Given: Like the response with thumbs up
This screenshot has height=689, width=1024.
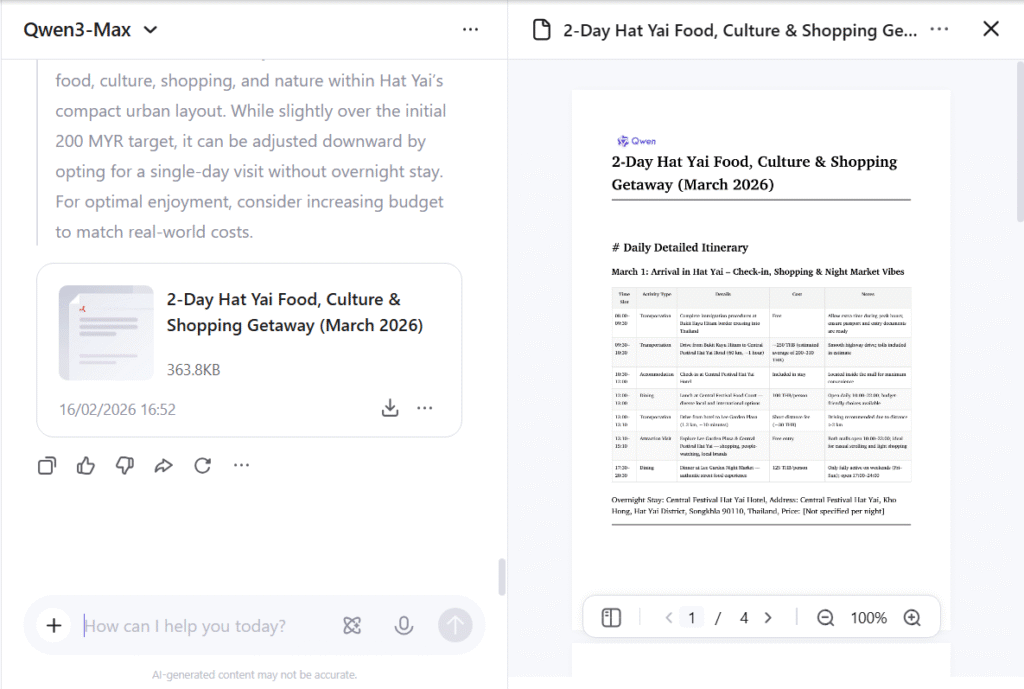Looking at the screenshot, I should pos(86,465).
